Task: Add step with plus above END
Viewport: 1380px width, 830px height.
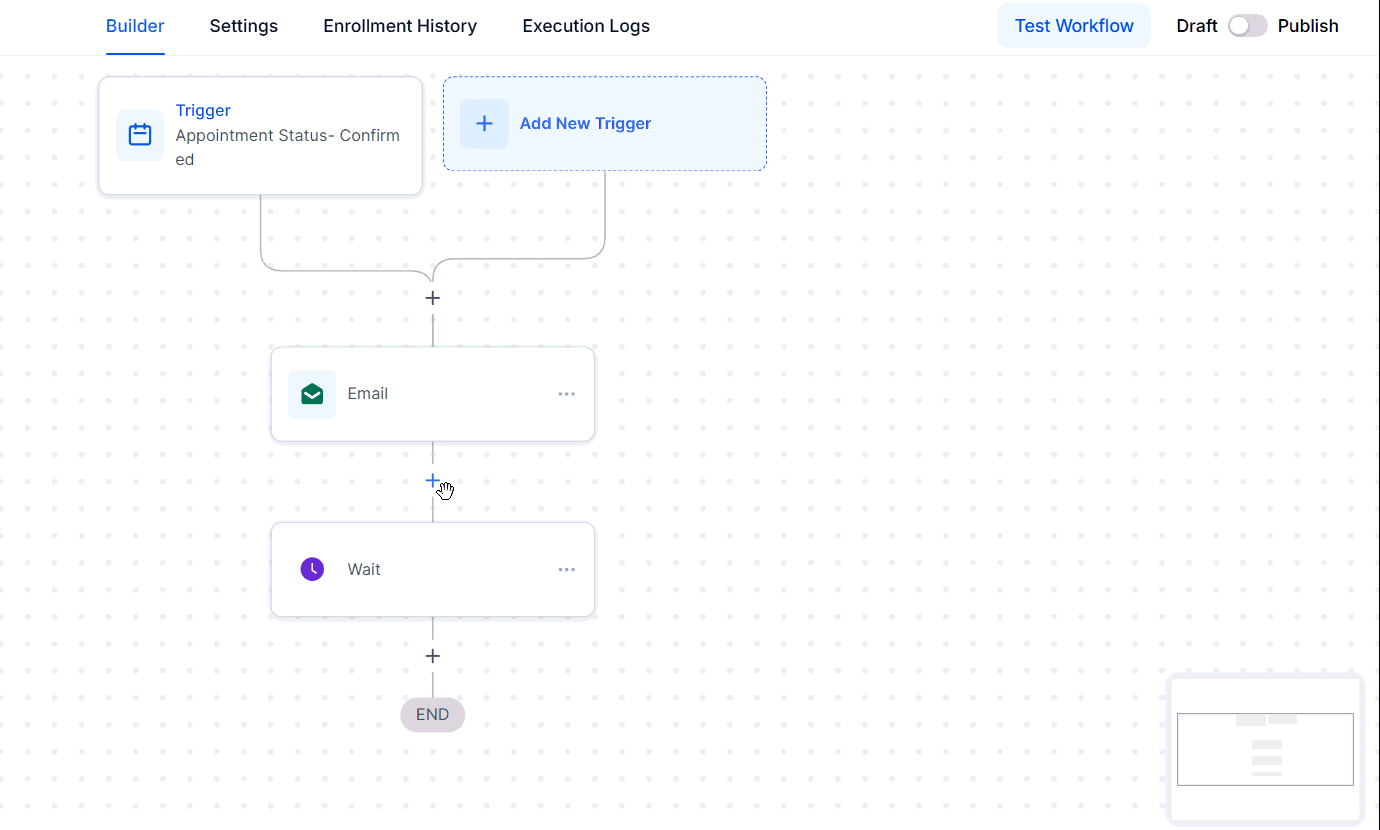Action: pyautogui.click(x=433, y=656)
